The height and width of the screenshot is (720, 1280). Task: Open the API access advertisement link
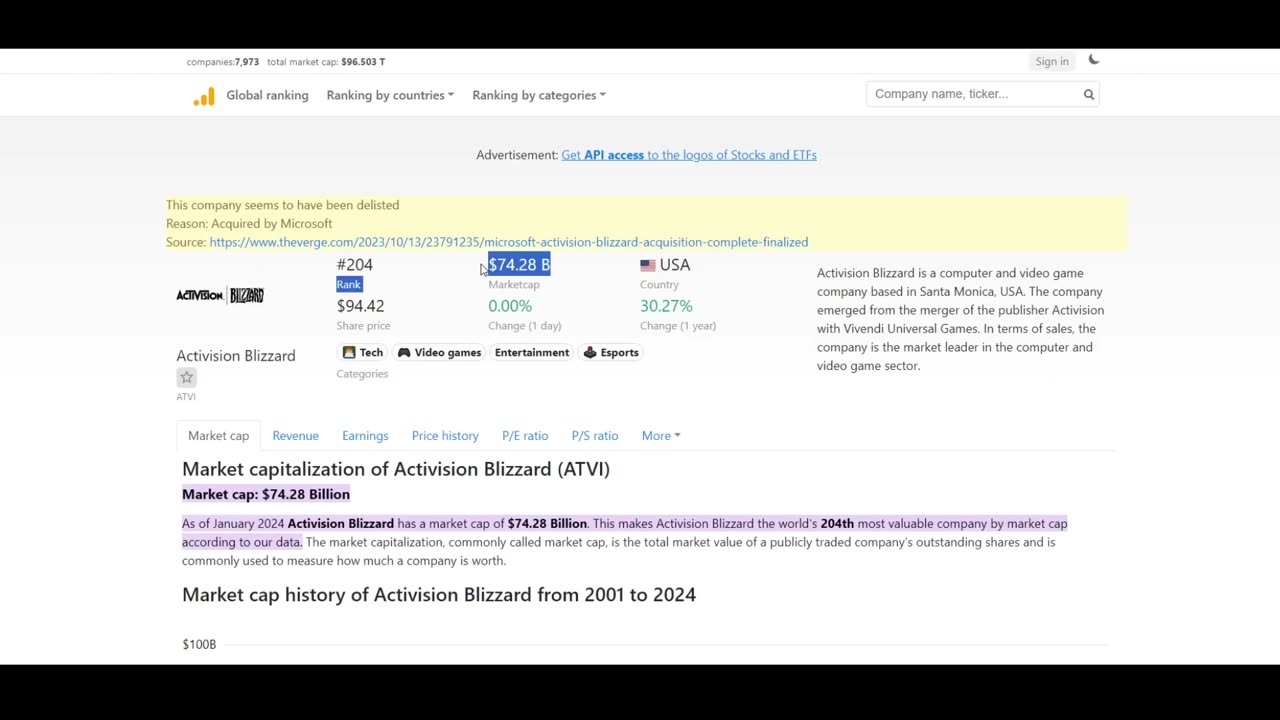click(x=689, y=155)
